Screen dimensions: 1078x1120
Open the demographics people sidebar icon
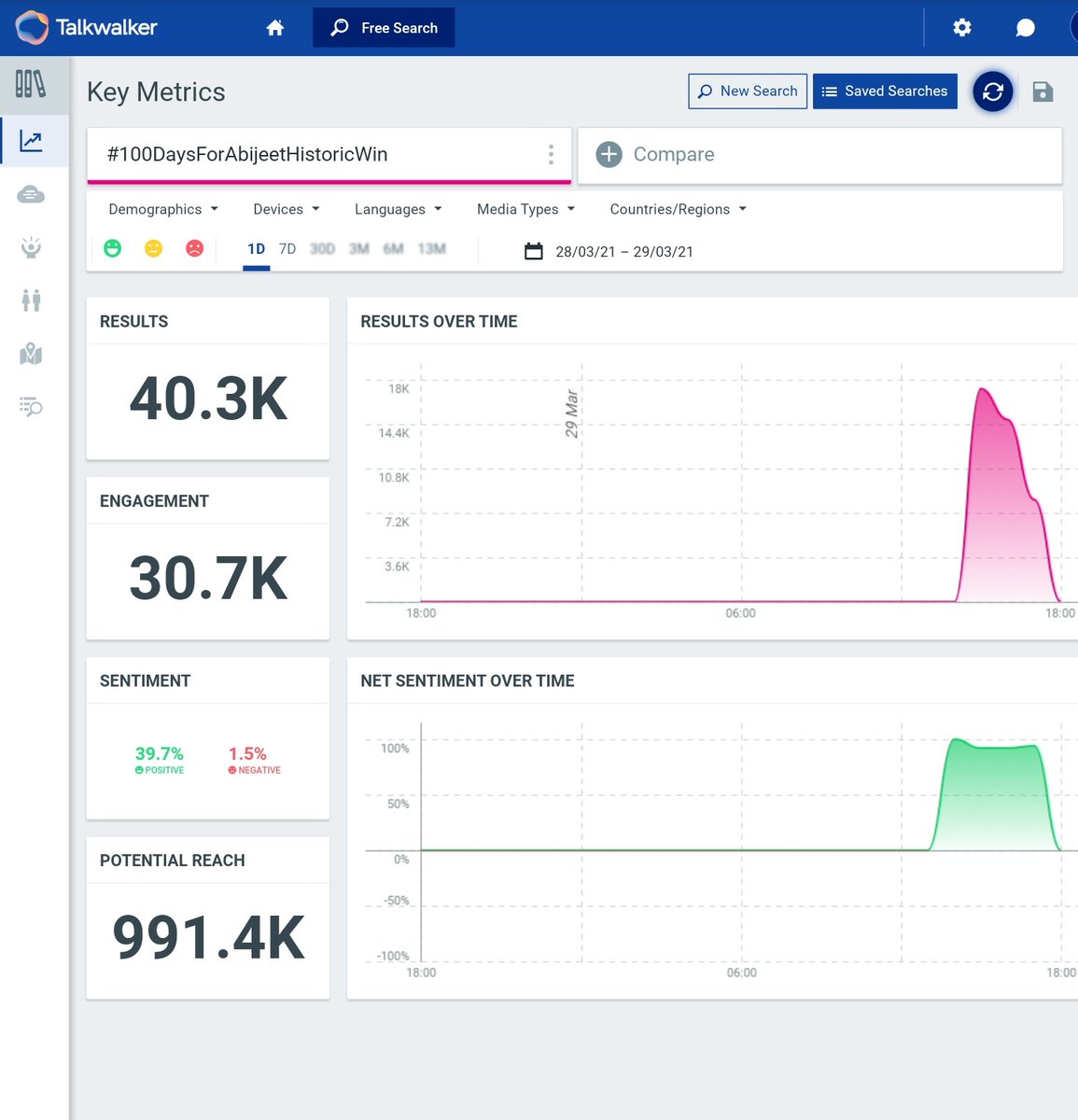[31, 301]
